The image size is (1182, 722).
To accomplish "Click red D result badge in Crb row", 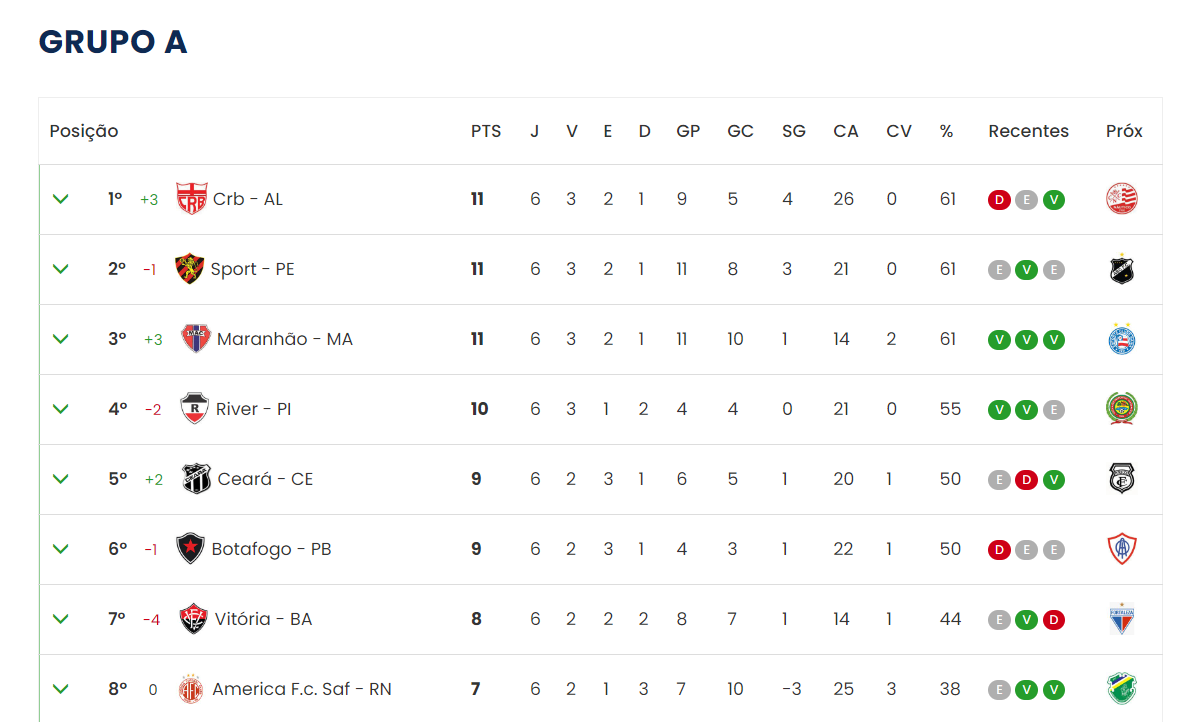I will (998, 200).
